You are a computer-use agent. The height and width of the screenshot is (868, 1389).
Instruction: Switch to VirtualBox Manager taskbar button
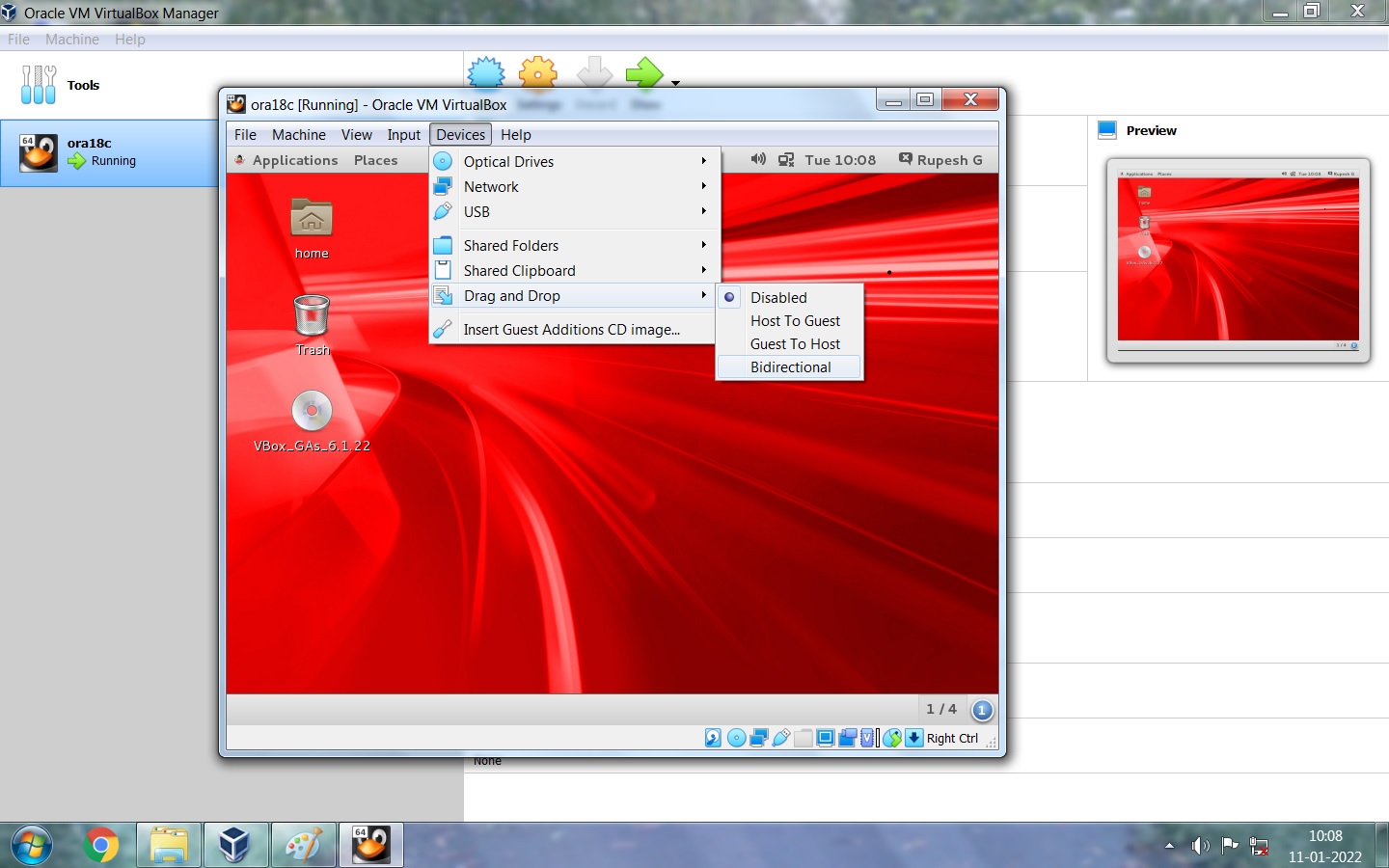235,846
